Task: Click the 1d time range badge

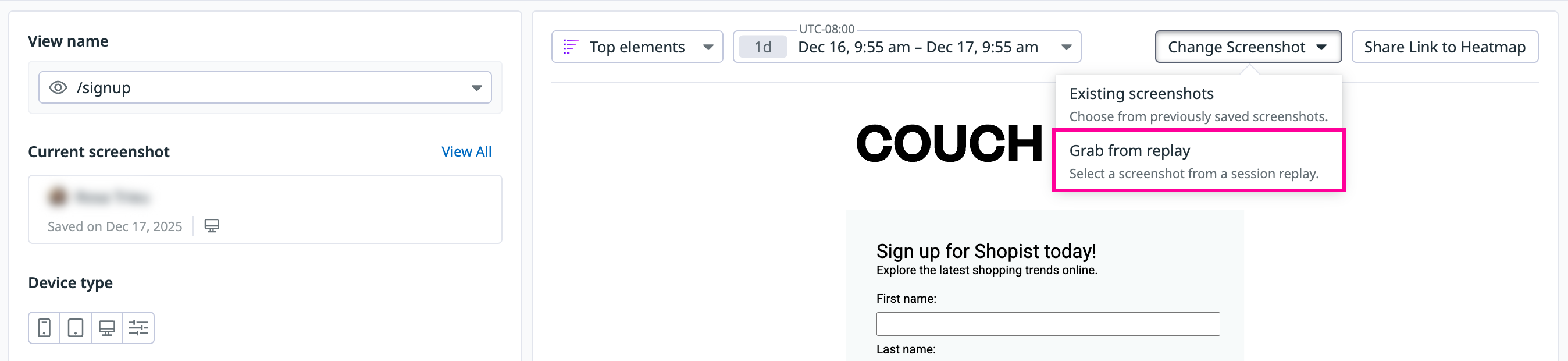Action: 762,47
